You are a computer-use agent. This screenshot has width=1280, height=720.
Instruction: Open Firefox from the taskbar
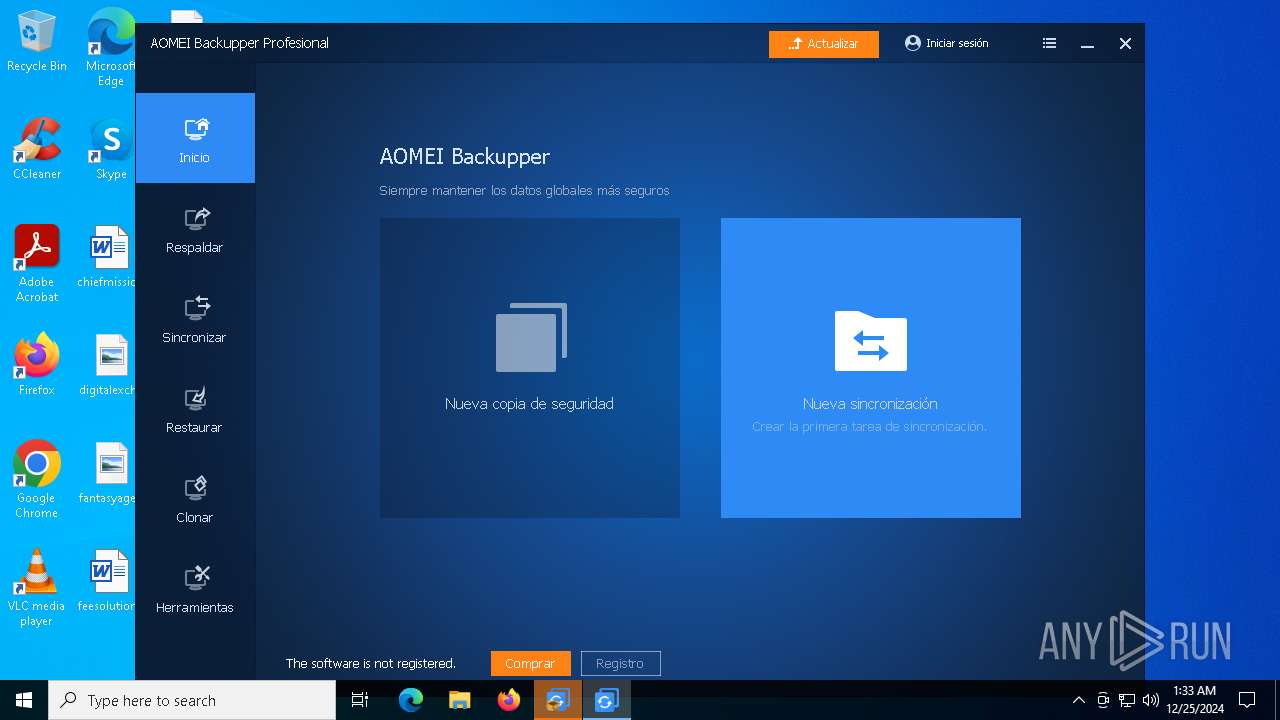point(509,700)
